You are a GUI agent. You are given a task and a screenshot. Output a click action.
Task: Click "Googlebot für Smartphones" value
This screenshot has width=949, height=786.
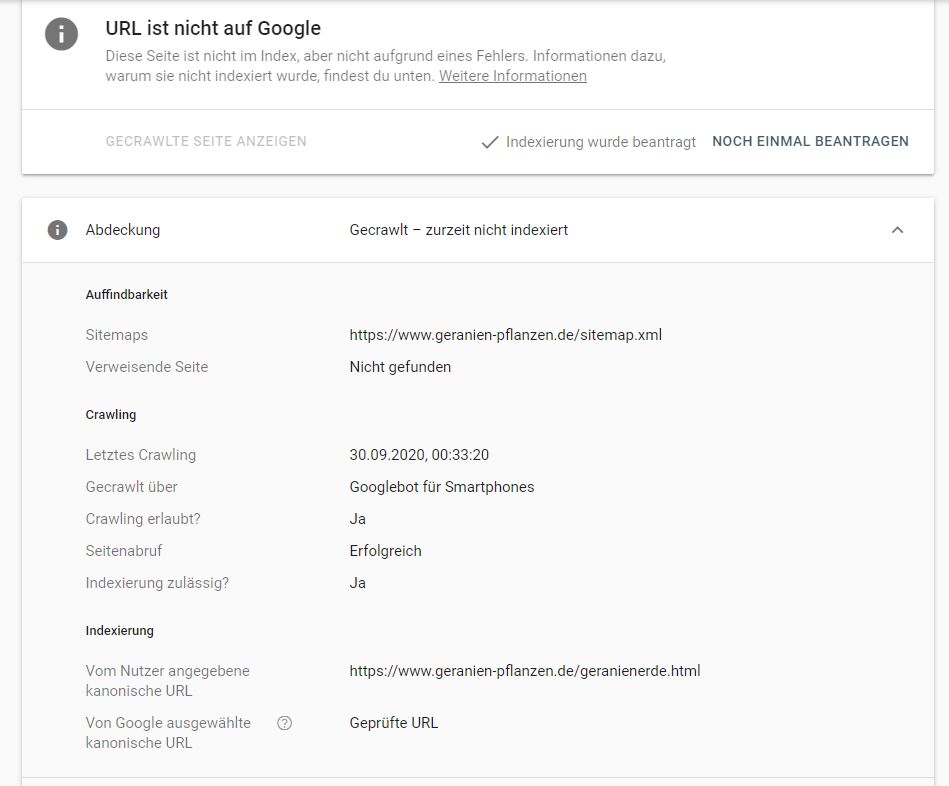[x=441, y=487]
